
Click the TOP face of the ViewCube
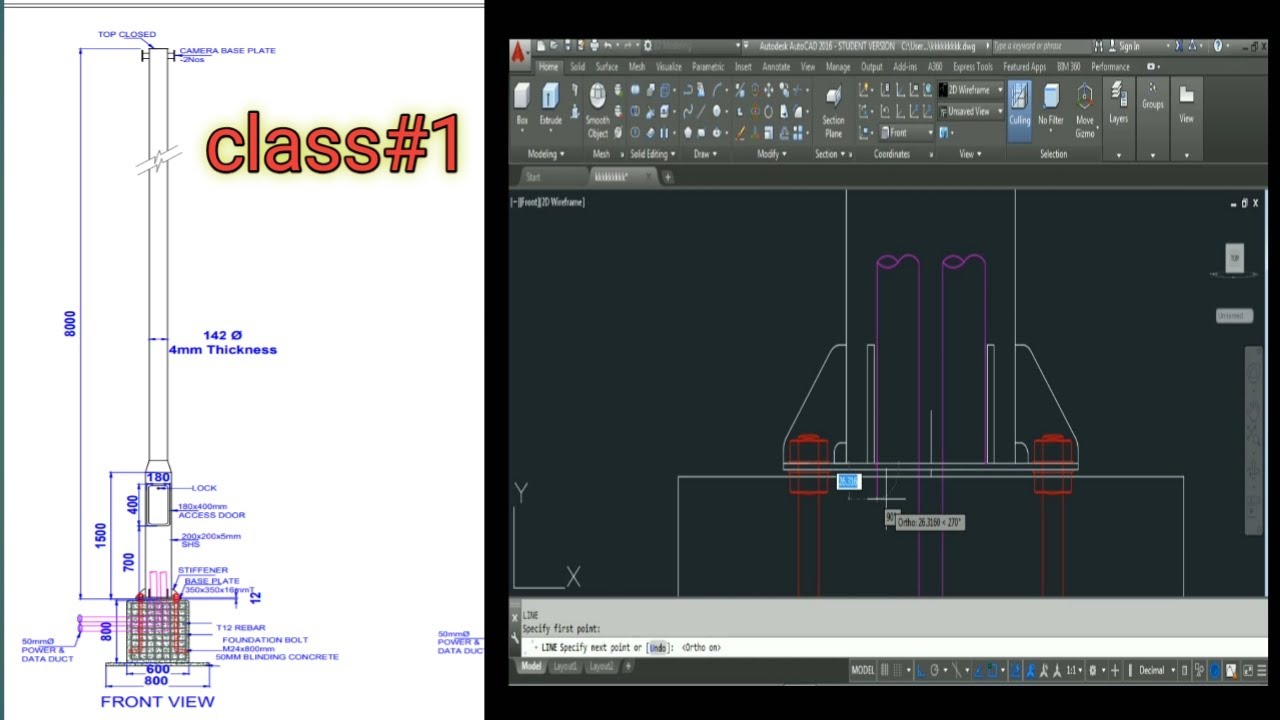(x=1234, y=258)
